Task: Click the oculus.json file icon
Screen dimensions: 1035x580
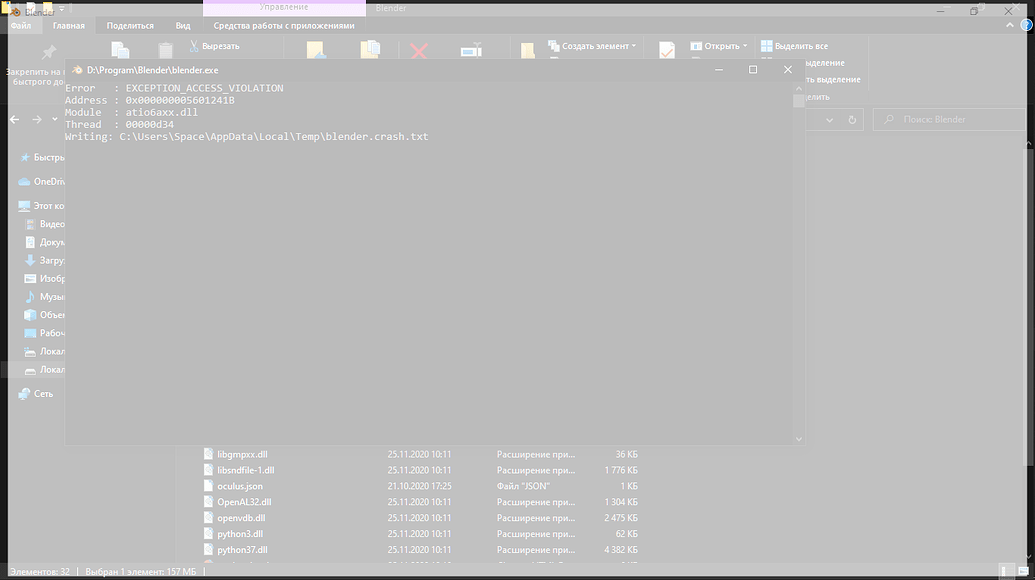Action: [x=209, y=486]
